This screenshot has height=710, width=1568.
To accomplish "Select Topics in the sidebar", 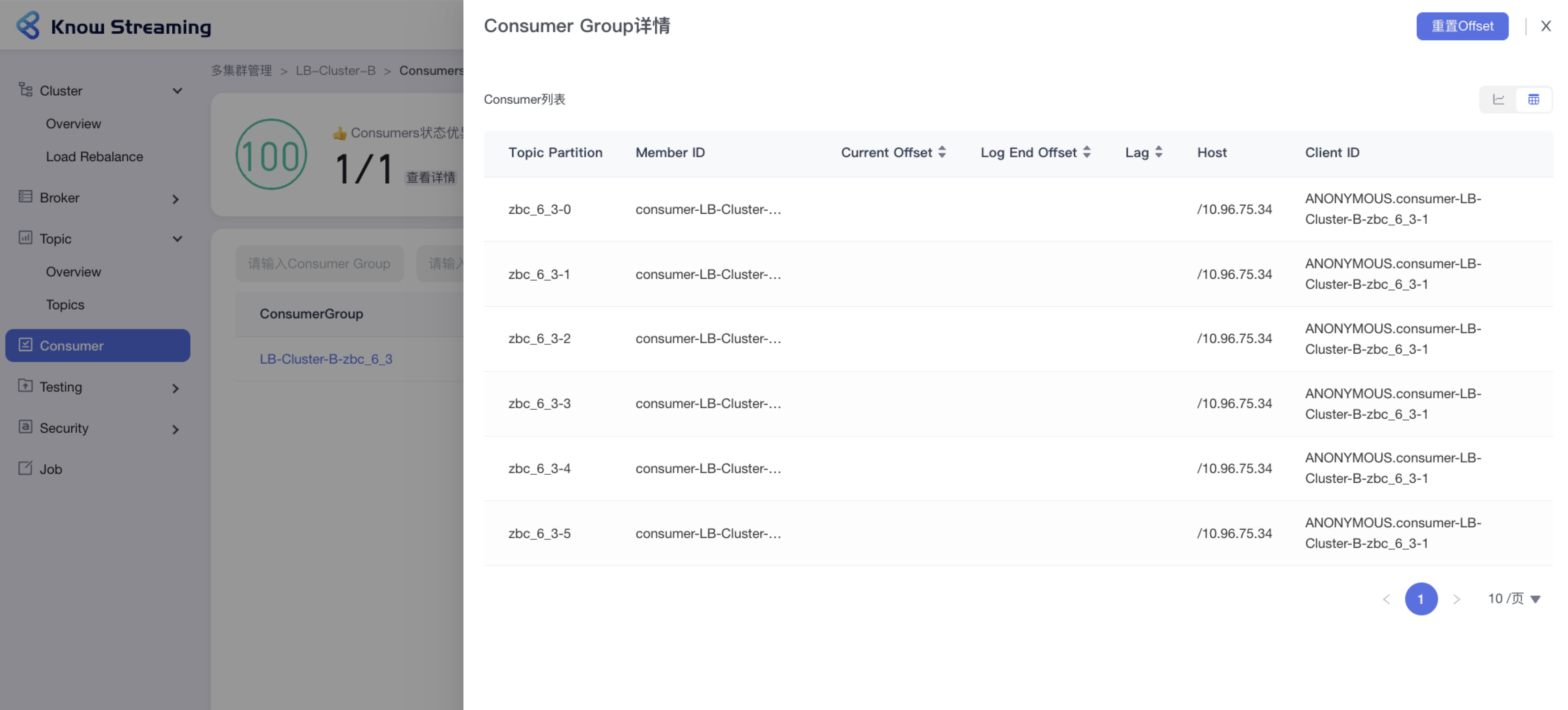I will [65, 304].
